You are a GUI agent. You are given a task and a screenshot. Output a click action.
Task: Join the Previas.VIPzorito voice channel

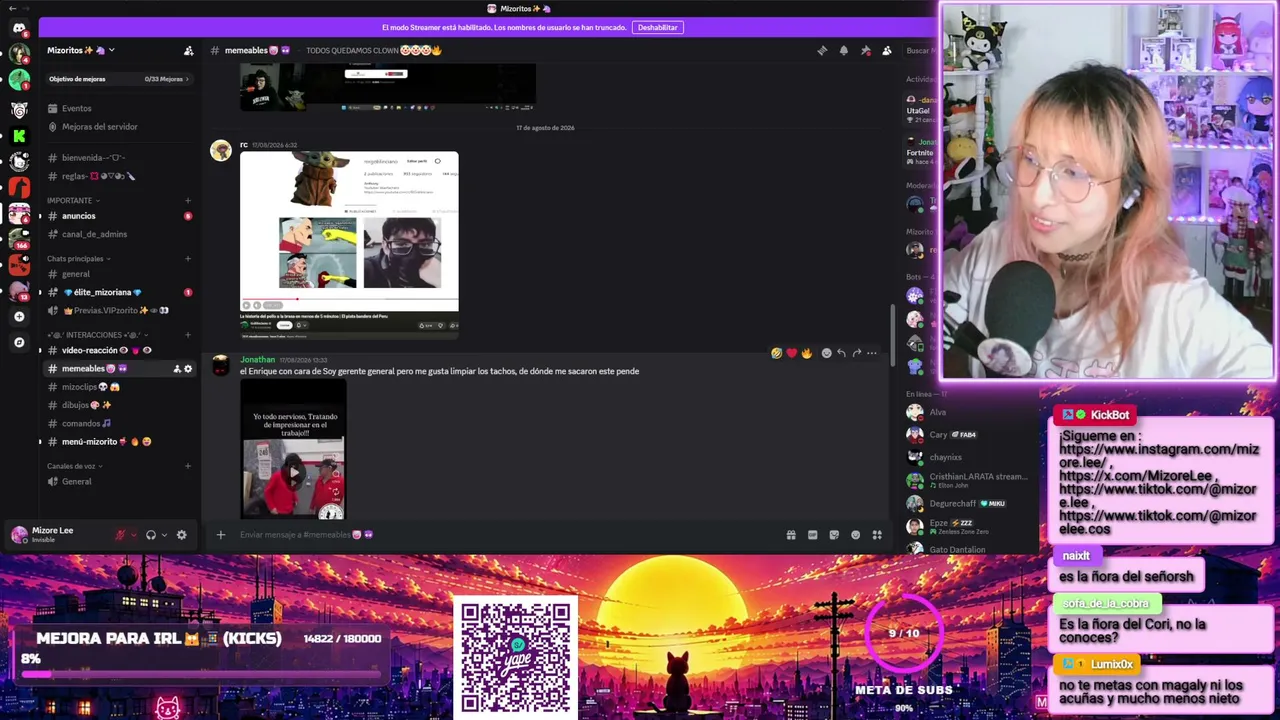tap(119, 310)
